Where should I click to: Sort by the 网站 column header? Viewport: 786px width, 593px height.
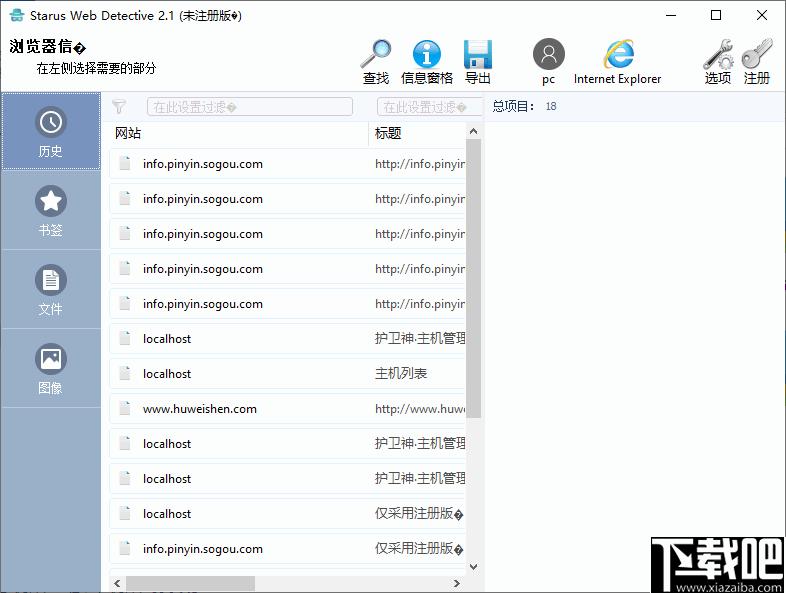239,133
